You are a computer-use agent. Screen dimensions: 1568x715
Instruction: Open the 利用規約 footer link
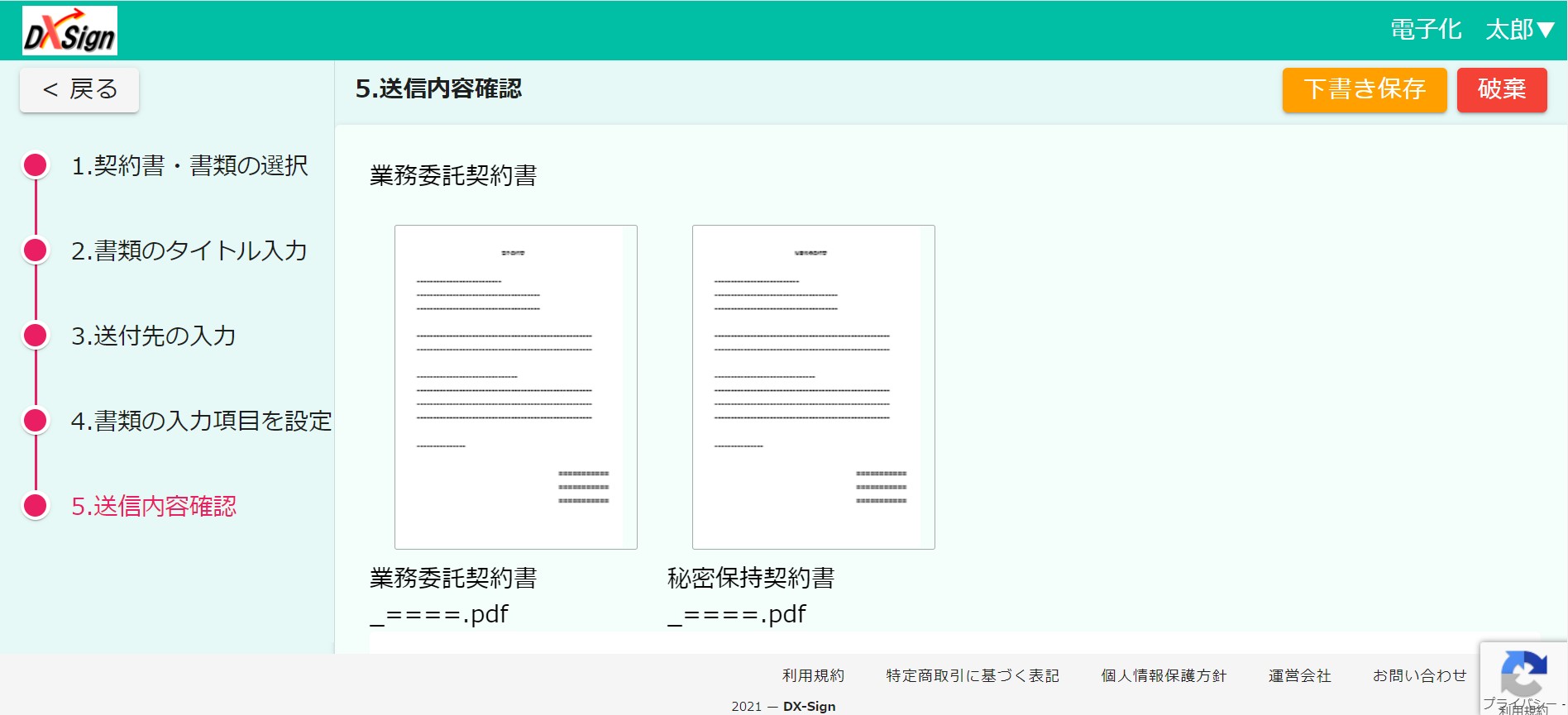[x=813, y=675]
